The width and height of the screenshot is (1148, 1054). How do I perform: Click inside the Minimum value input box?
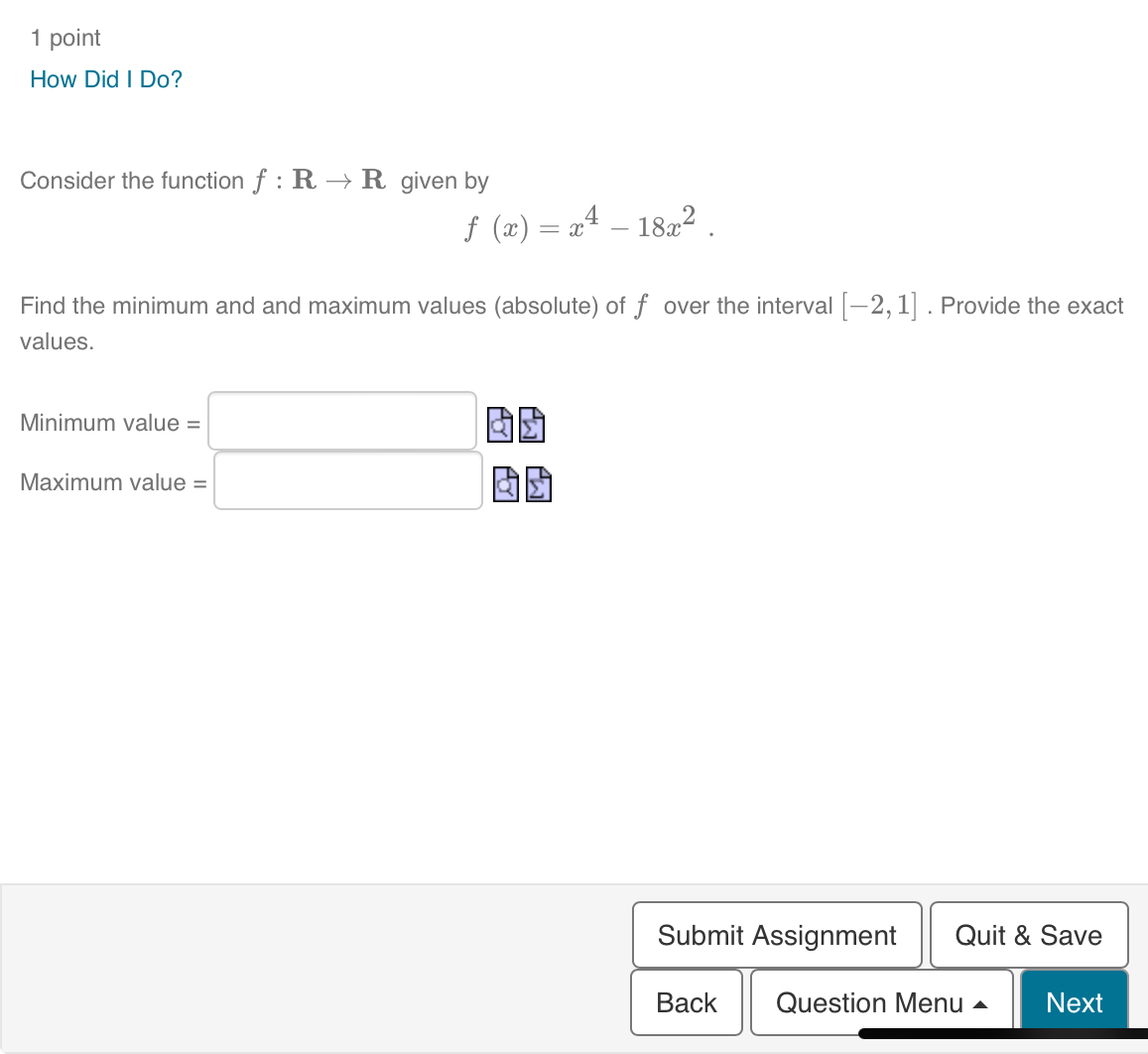click(x=341, y=421)
